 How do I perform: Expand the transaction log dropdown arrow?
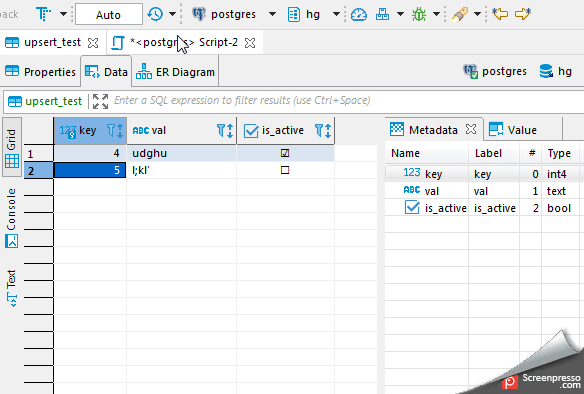click(x=172, y=14)
